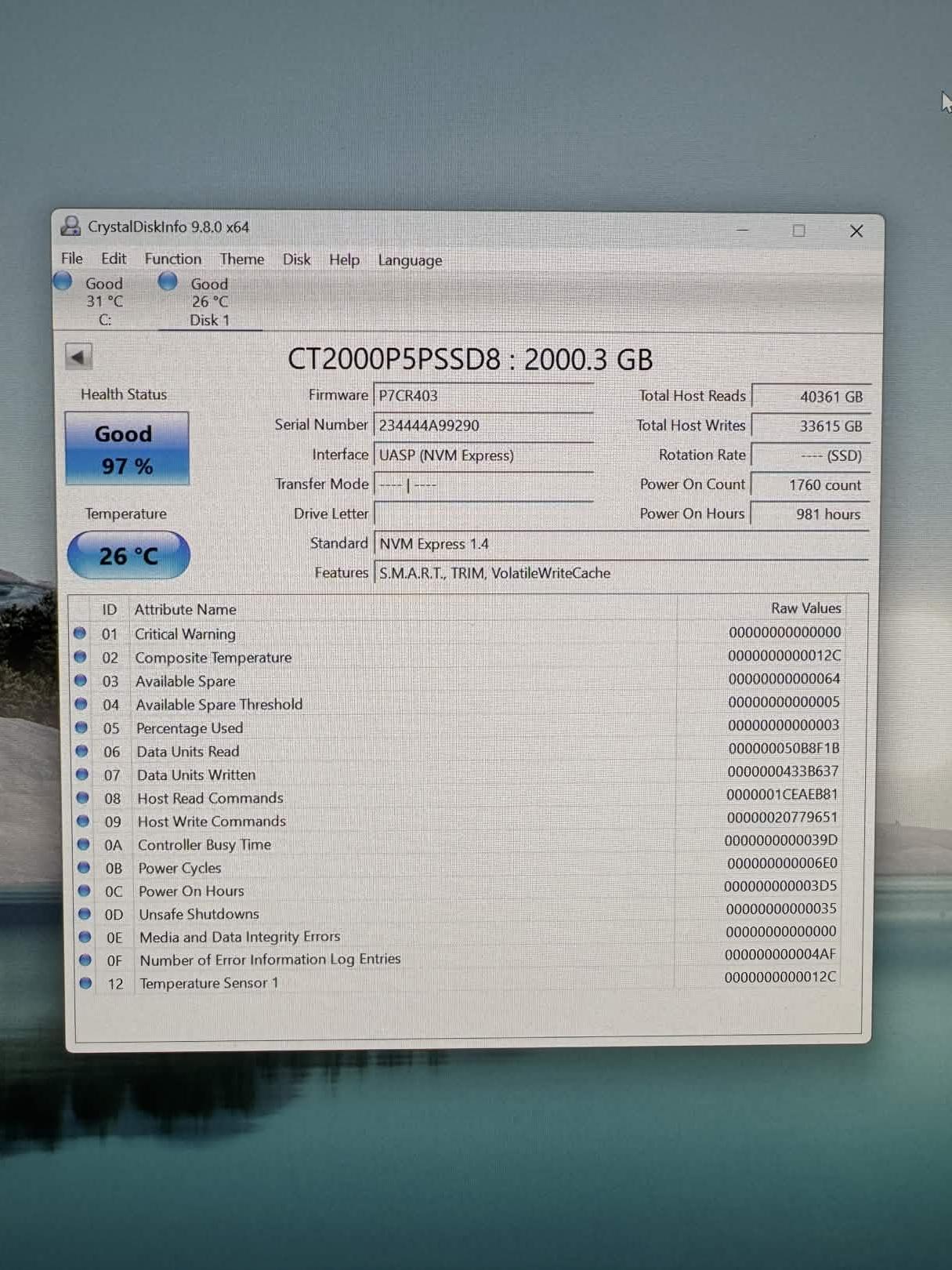The width and height of the screenshot is (952, 1270).
Task: Click the empty Drive Letter field
Action: [x=483, y=514]
